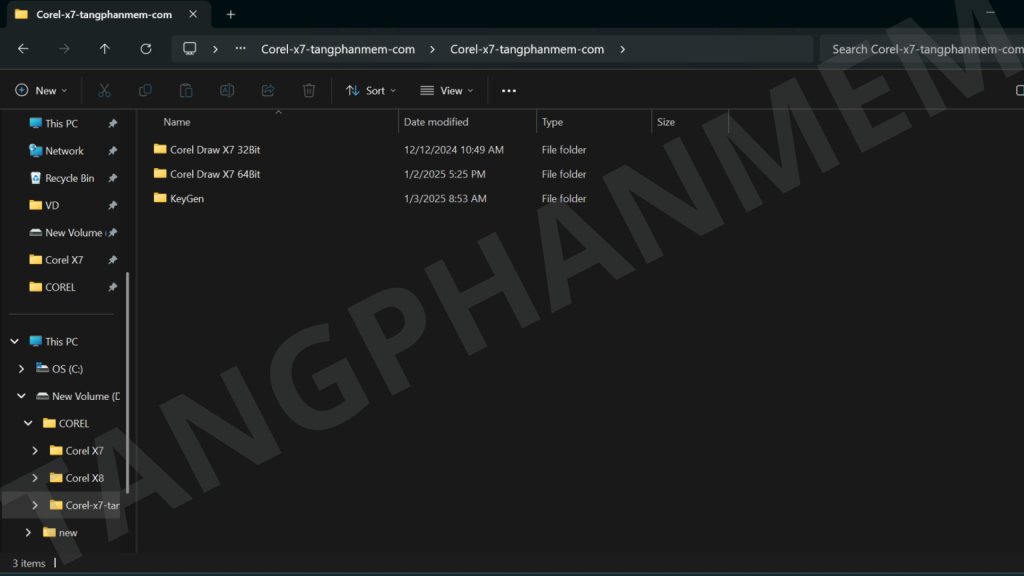Click the Rename icon in toolbar
Screen dimensions: 1024x576
tap(227, 91)
